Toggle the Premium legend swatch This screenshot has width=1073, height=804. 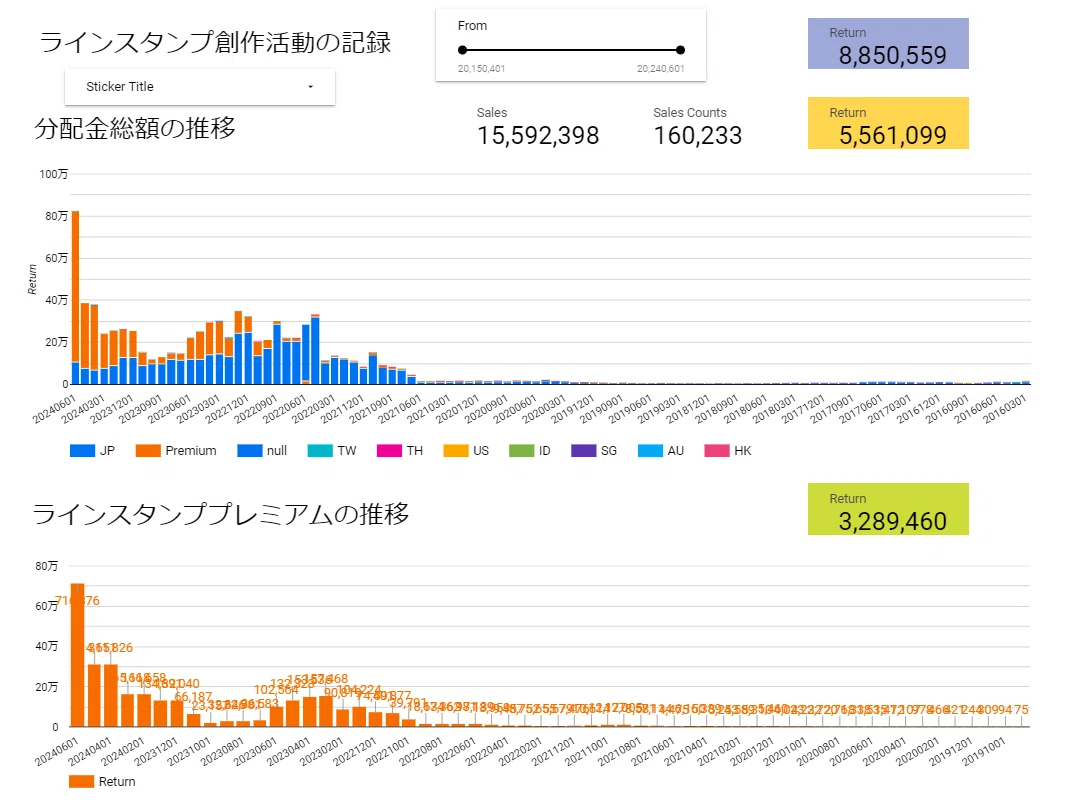pyautogui.click(x=148, y=450)
